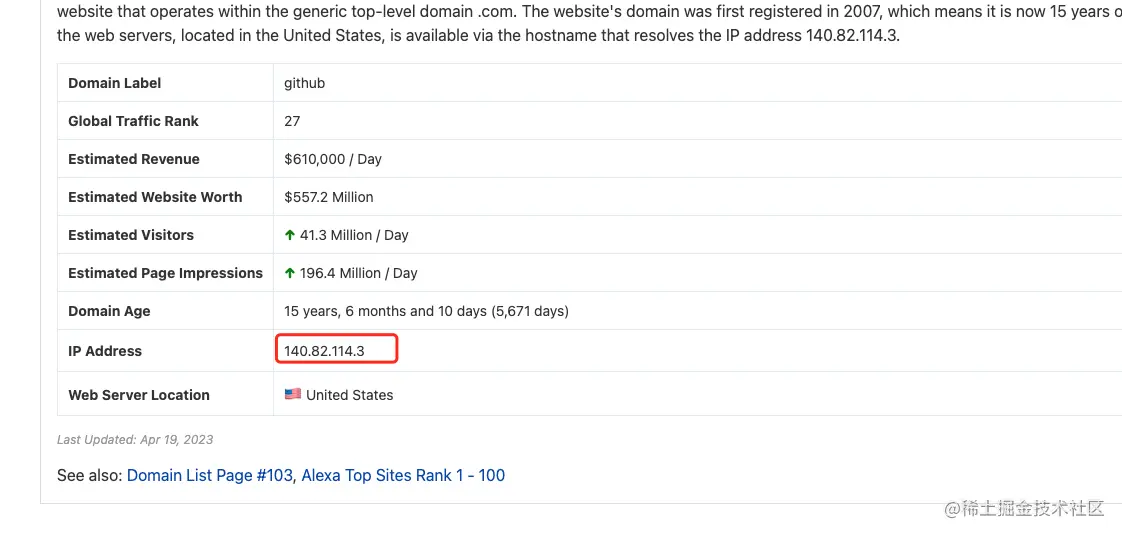
Task: Select the github domain label value
Action: pos(304,83)
